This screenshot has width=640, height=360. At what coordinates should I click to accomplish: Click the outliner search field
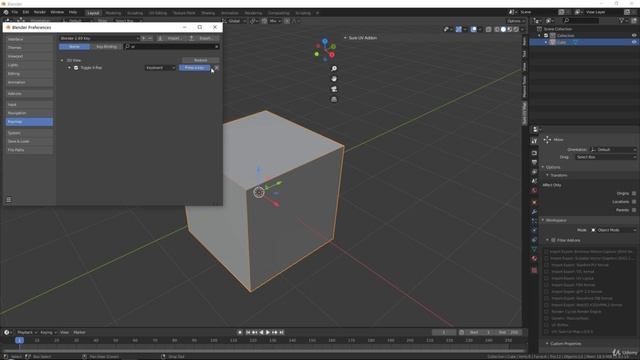[581, 20]
